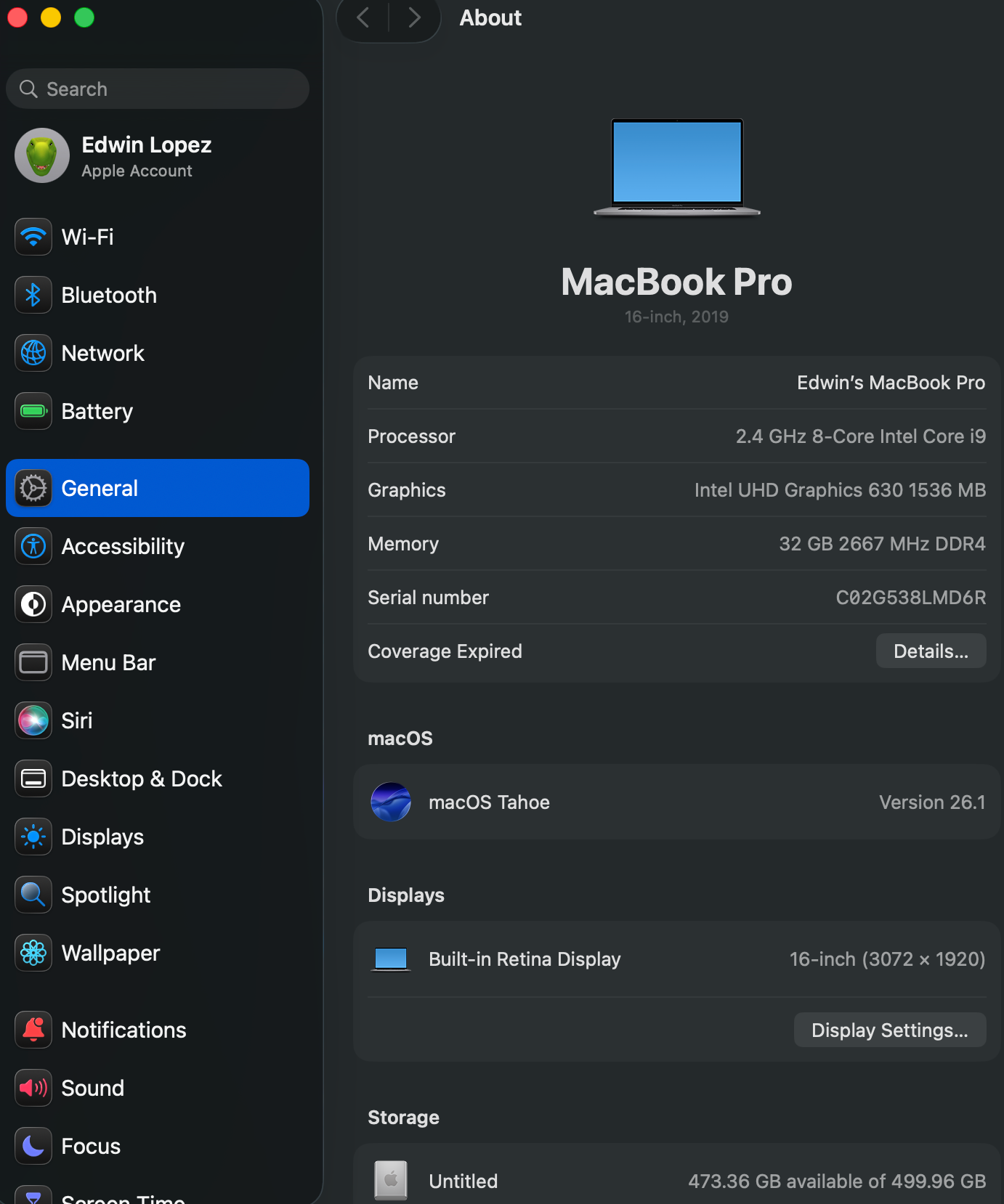This screenshot has height=1204, width=1004.
Task: Select the Bluetooth icon in sidebar
Action: (x=33, y=295)
